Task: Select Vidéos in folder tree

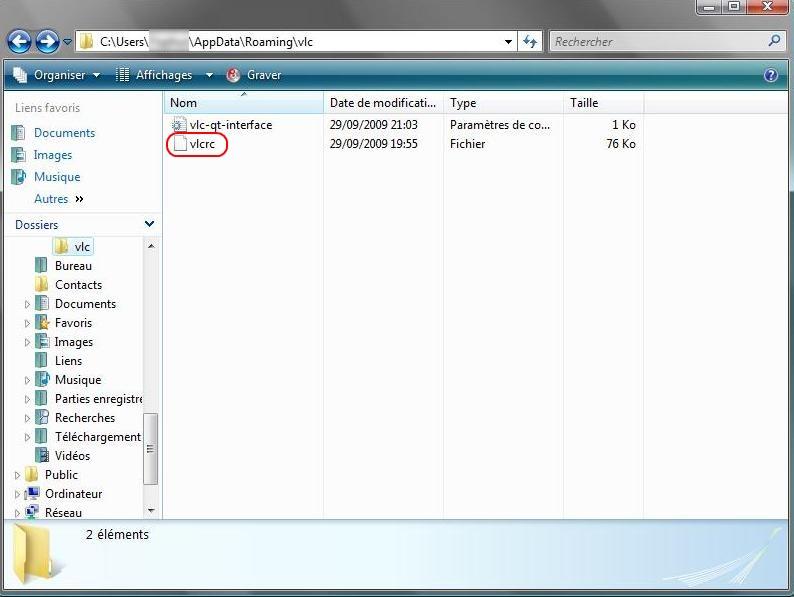Action: [x=72, y=456]
